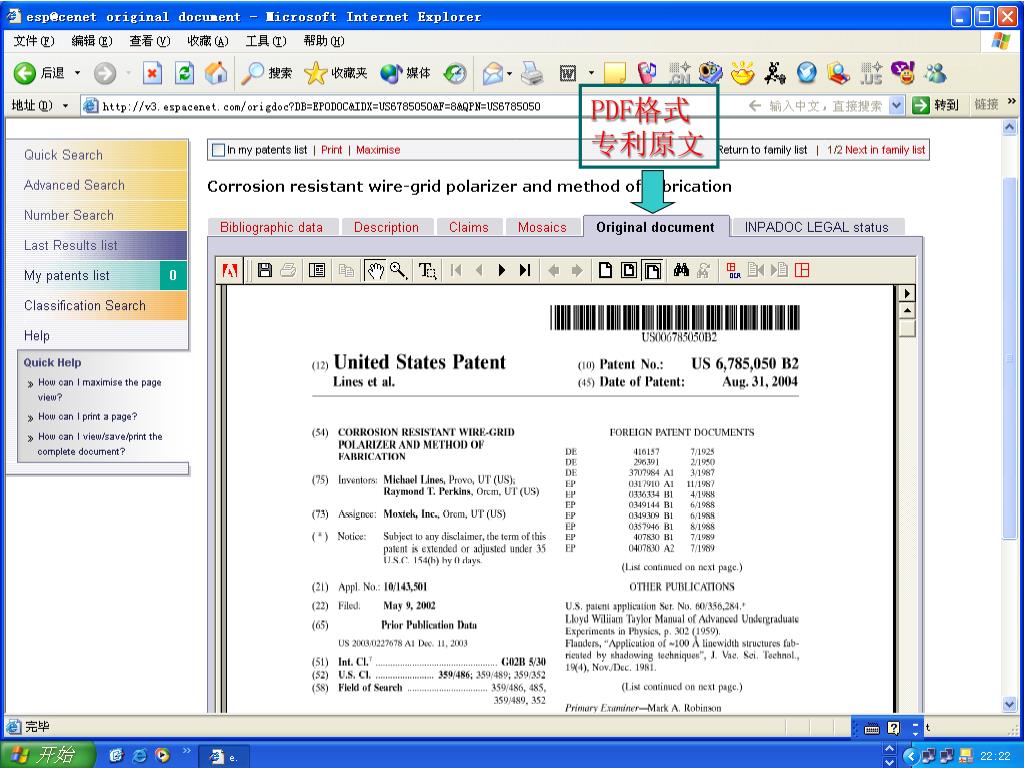Open the Word edit dropdown arrow
The height and width of the screenshot is (768, 1024).
[591, 74]
